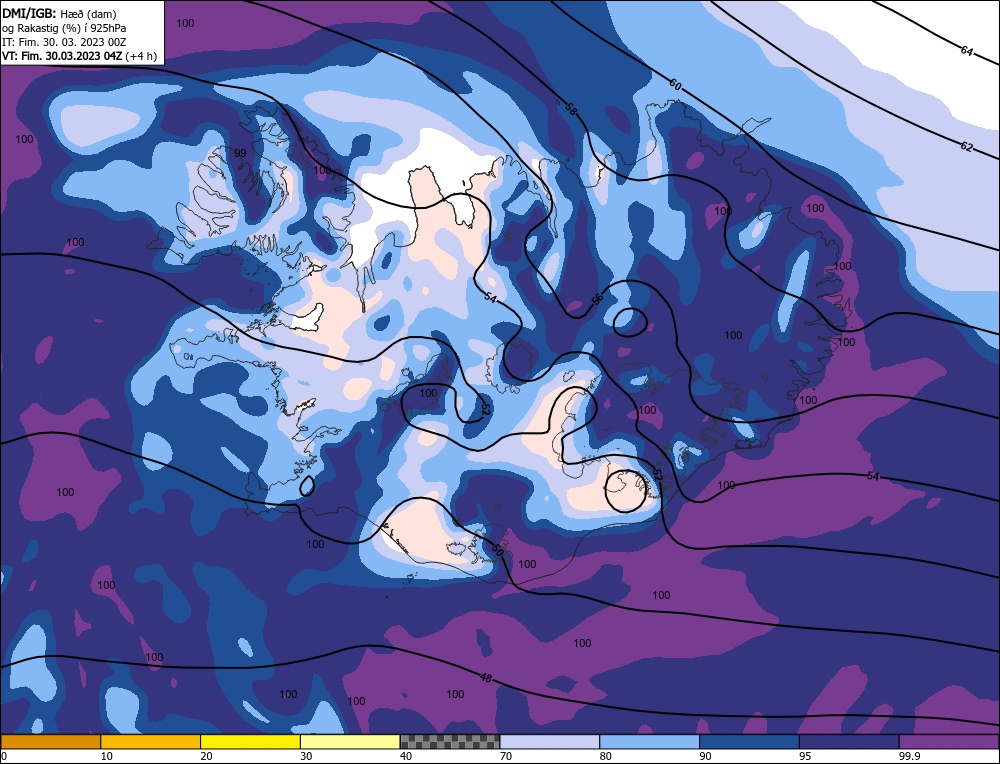1000x764 pixels.
Task: Click the '90' legend tick label
Action: pyautogui.click(x=705, y=756)
